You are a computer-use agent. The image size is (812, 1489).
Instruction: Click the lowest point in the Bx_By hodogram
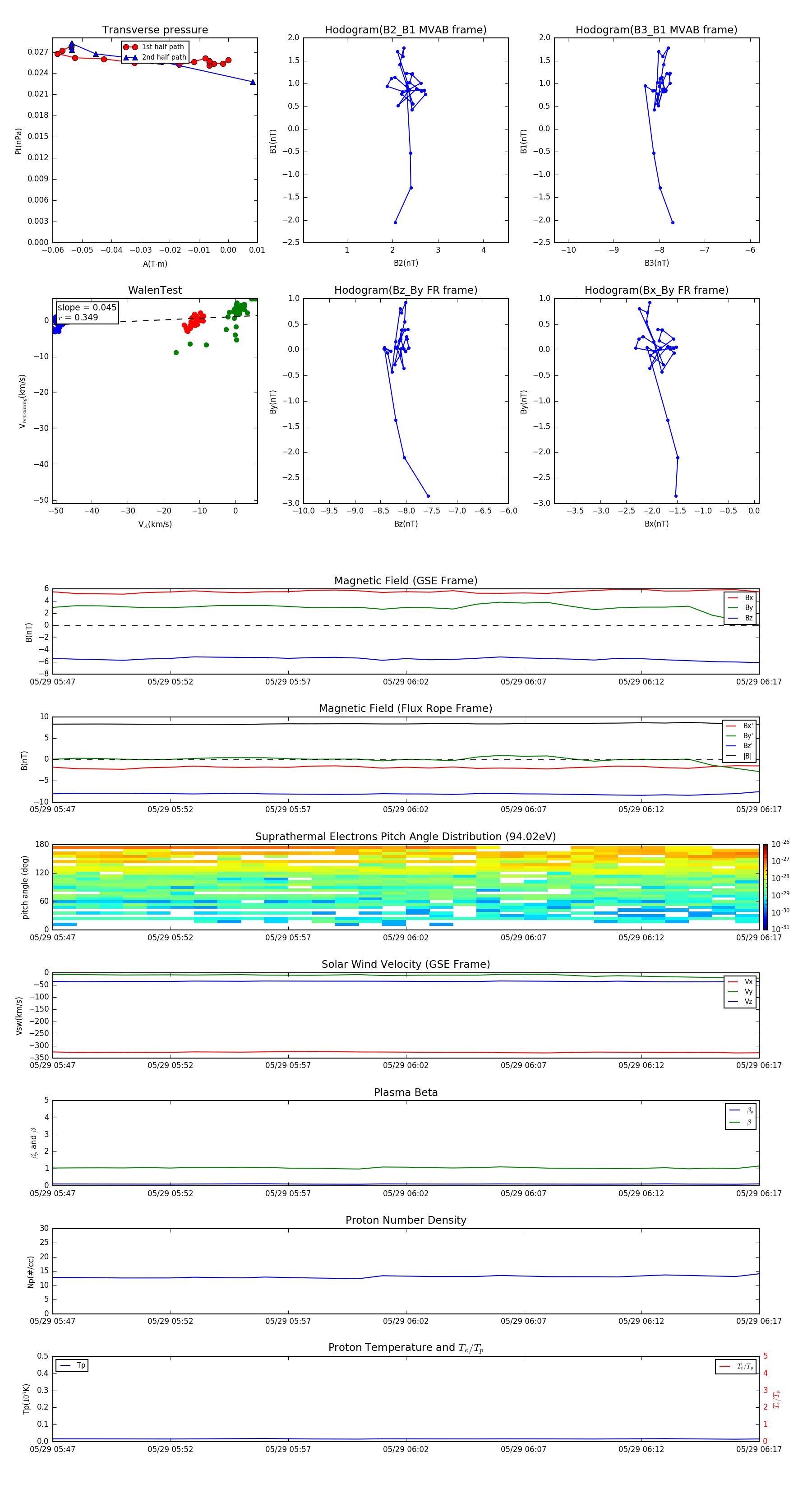click(x=676, y=496)
